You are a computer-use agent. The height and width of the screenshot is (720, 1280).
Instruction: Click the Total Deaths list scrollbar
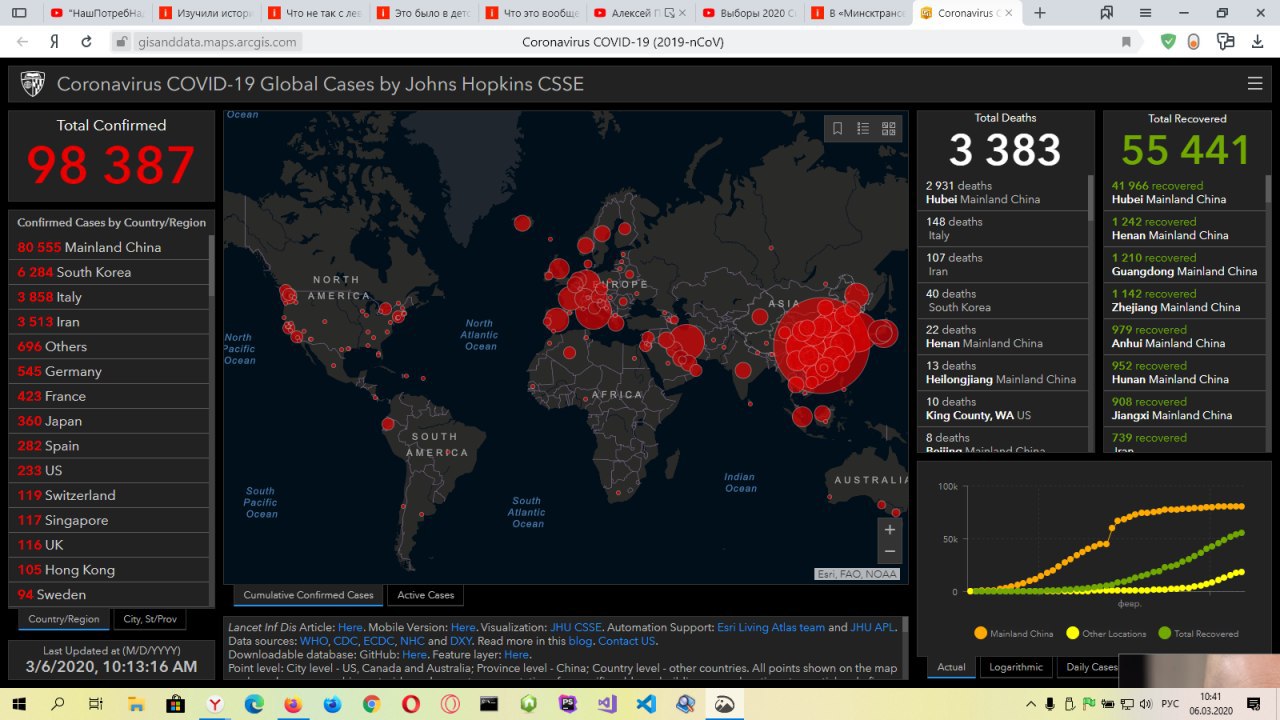point(1091,198)
